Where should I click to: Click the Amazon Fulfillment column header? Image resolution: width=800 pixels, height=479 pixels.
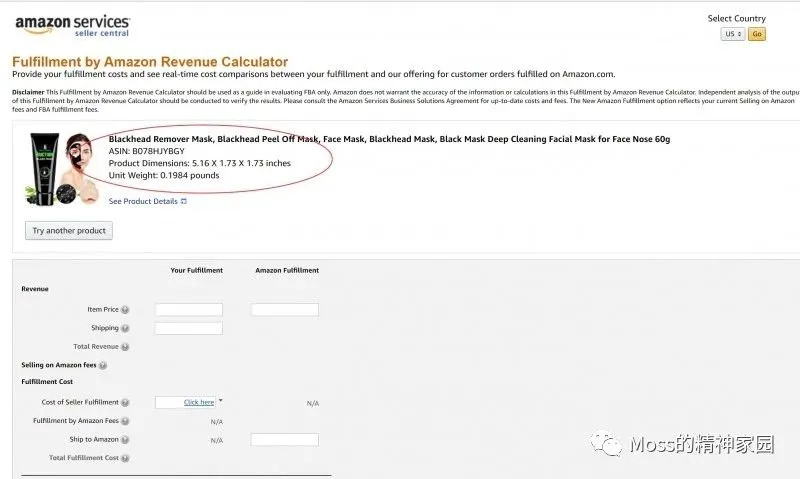(x=287, y=270)
